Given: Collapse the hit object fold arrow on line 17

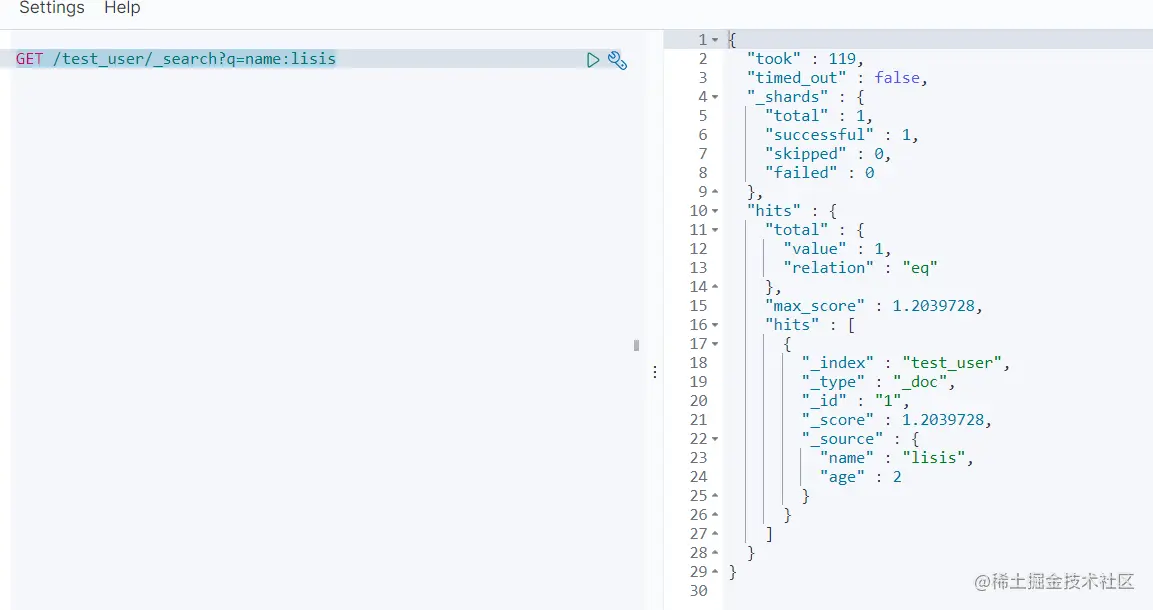Looking at the screenshot, I should [x=715, y=344].
